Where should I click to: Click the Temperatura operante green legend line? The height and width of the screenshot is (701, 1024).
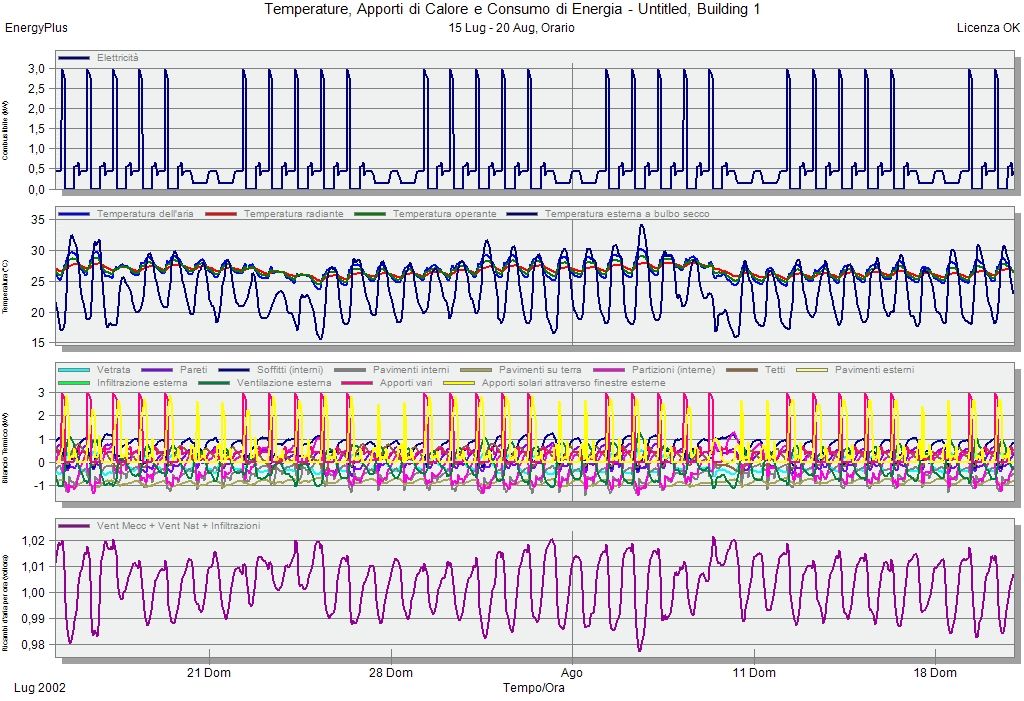(370, 214)
